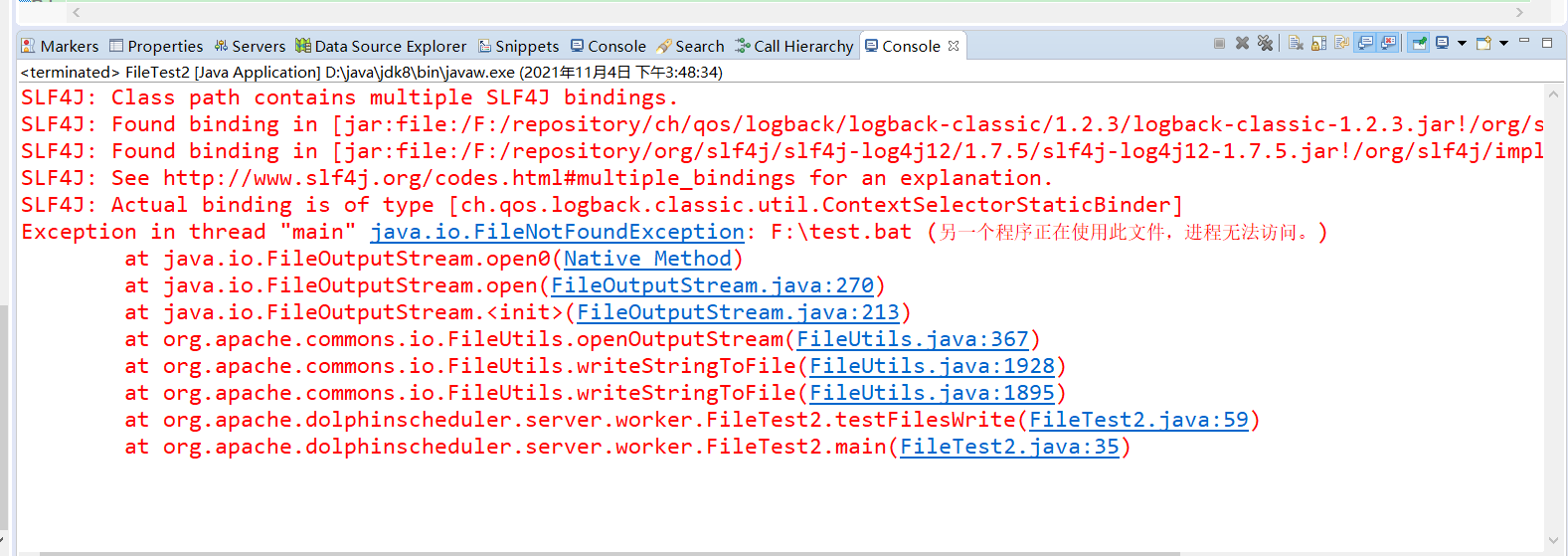The image size is (1568, 556).
Task: Click the editor scrollbar left arrow at the top
Action: coord(77,12)
